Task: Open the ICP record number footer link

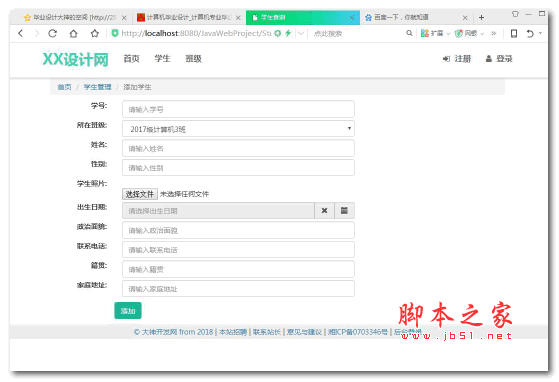Action: [x=358, y=332]
